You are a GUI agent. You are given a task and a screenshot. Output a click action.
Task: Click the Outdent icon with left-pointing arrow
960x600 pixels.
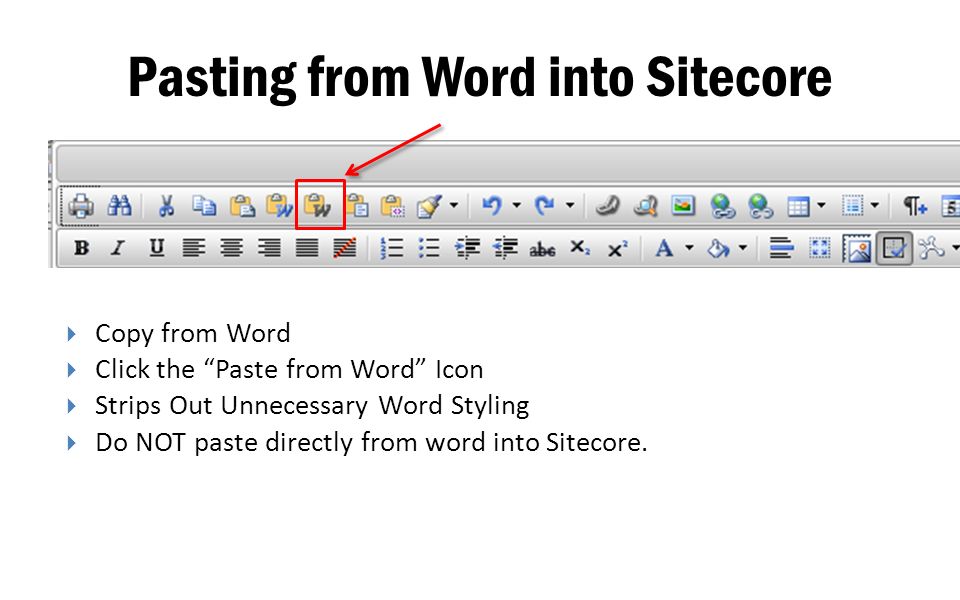point(505,248)
